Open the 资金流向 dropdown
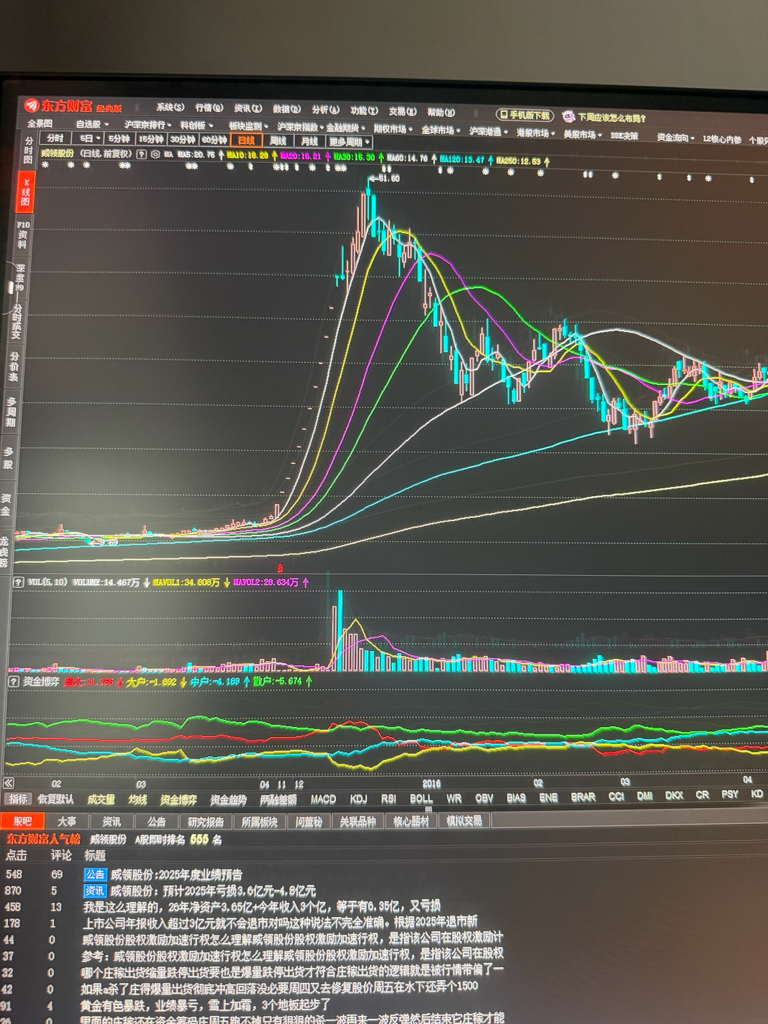The image size is (768, 1024). (676, 137)
